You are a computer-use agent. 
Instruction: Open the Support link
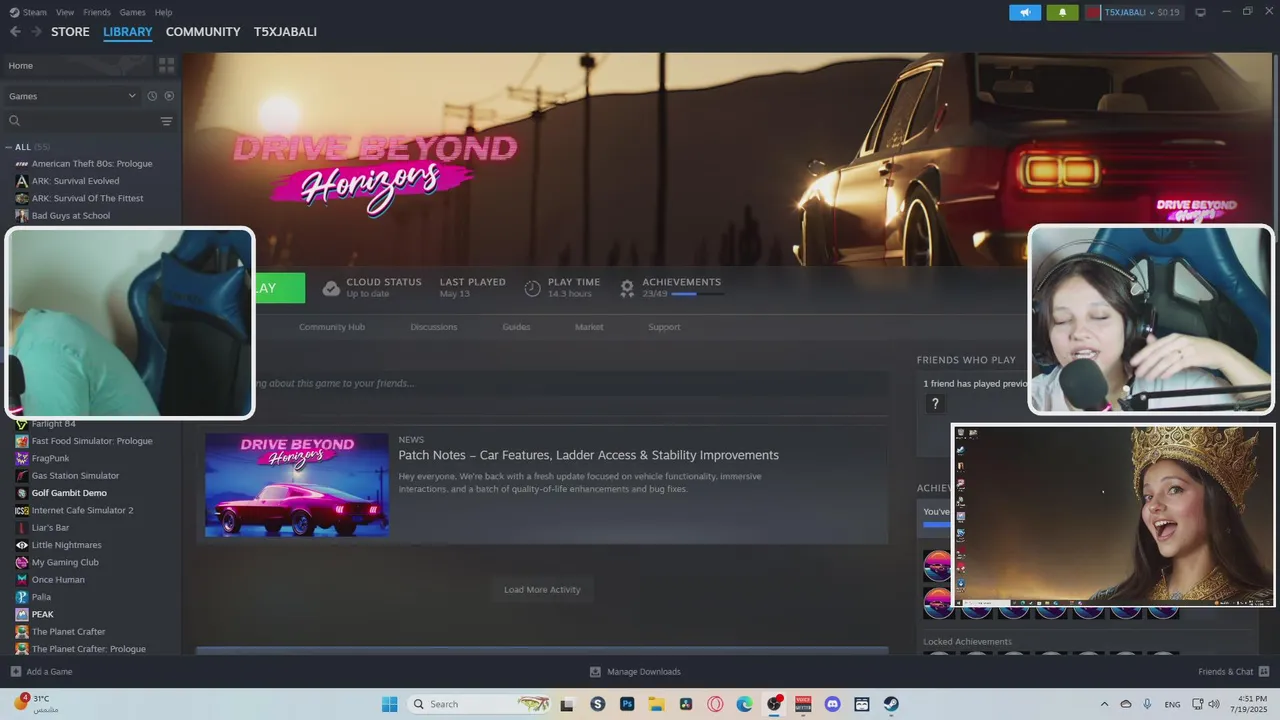[664, 327]
